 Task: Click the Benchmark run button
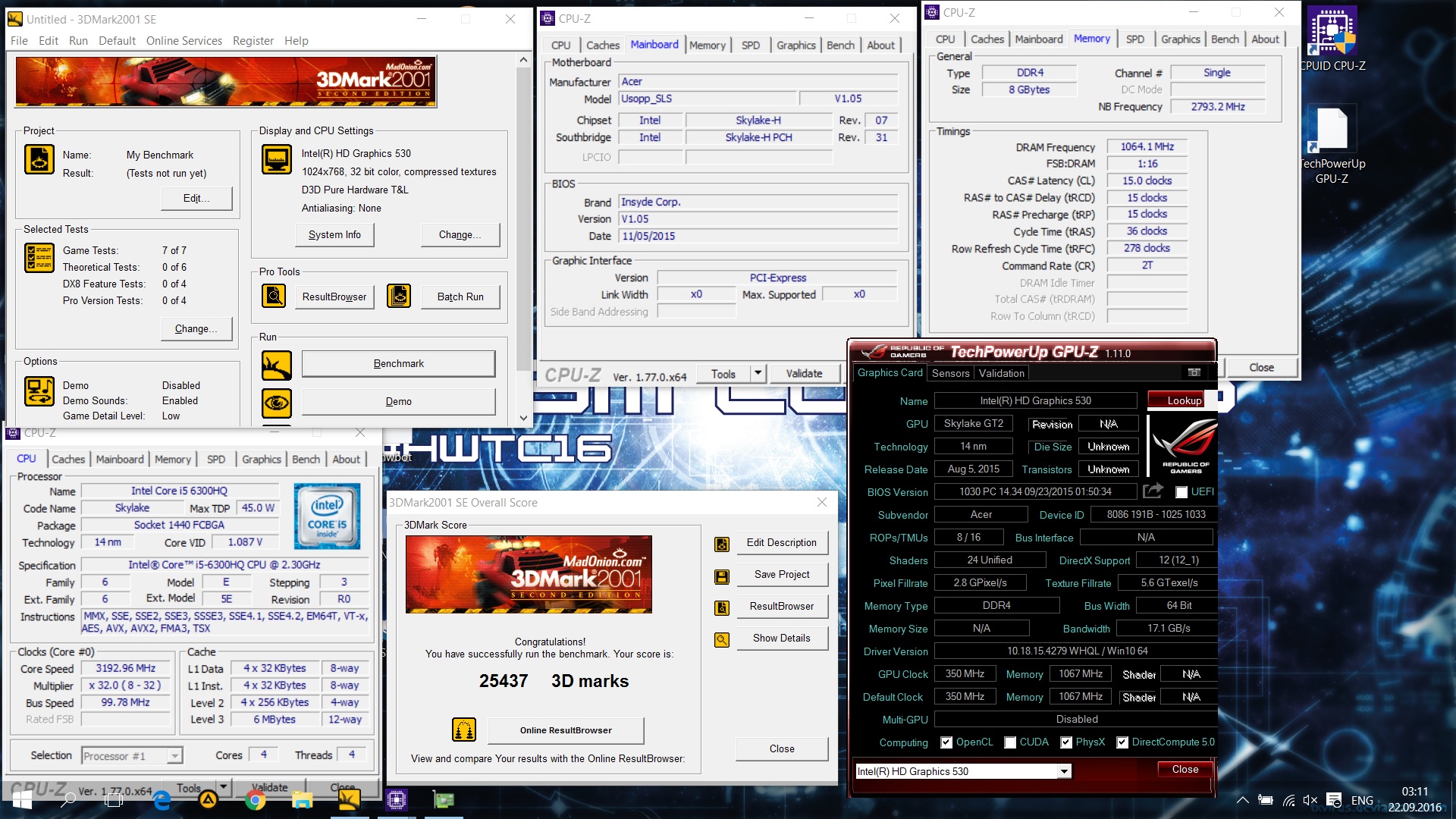click(398, 364)
